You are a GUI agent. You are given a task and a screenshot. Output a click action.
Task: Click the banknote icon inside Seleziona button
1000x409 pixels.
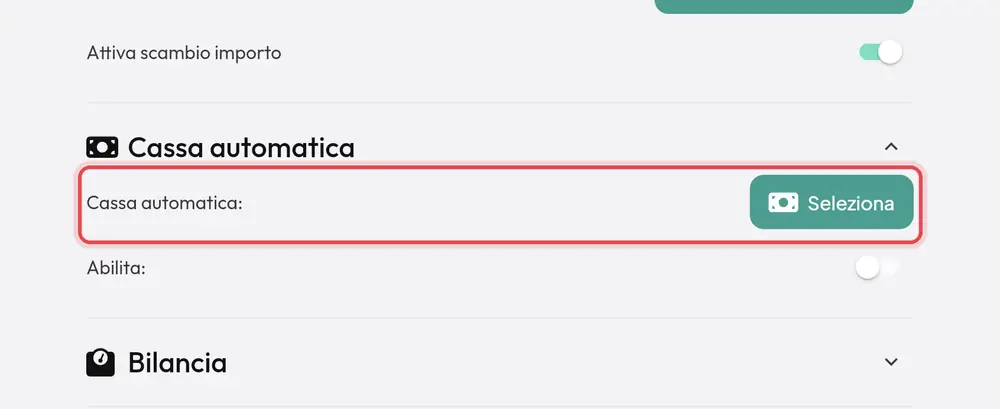click(x=783, y=203)
